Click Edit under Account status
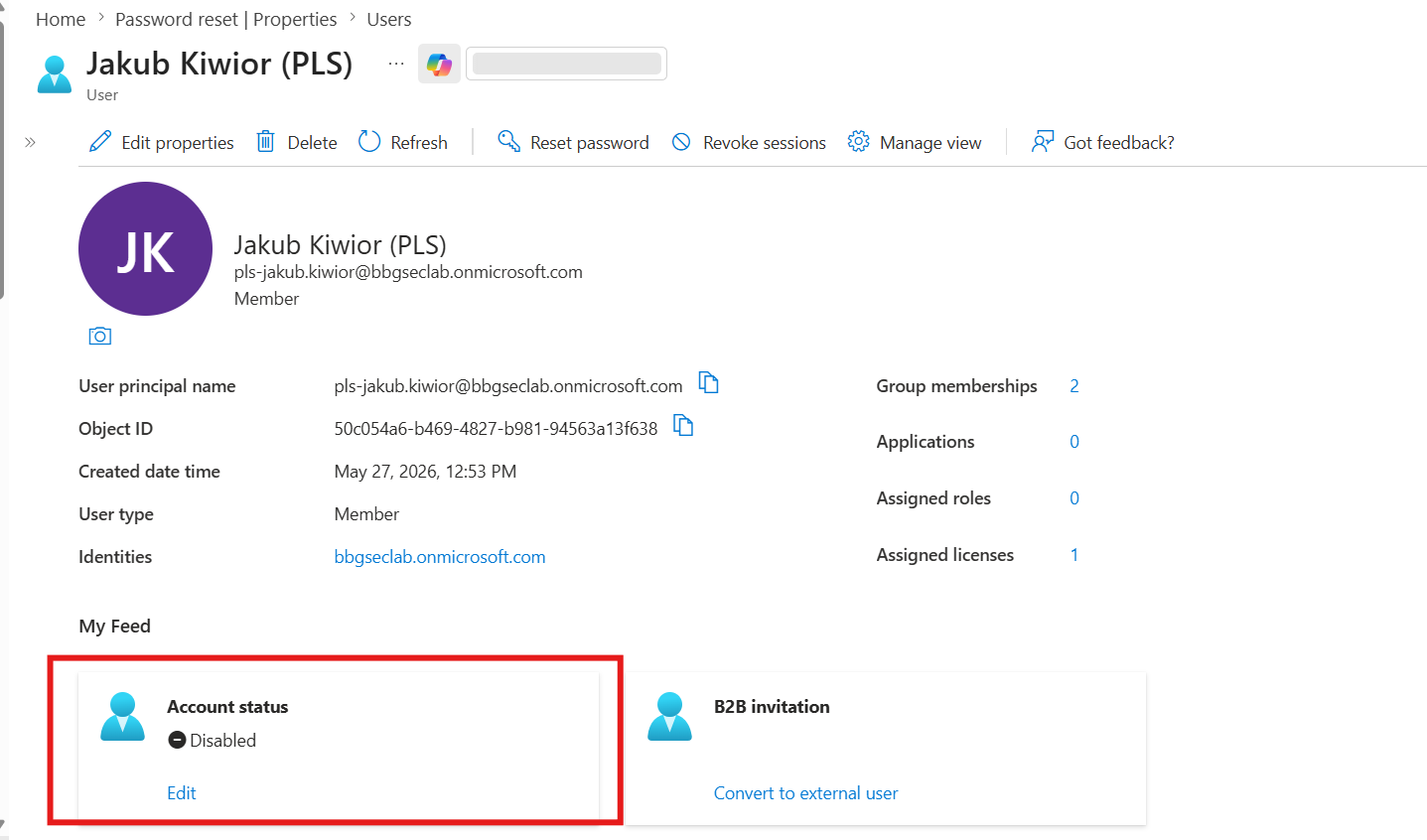1427x840 pixels. [x=182, y=793]
